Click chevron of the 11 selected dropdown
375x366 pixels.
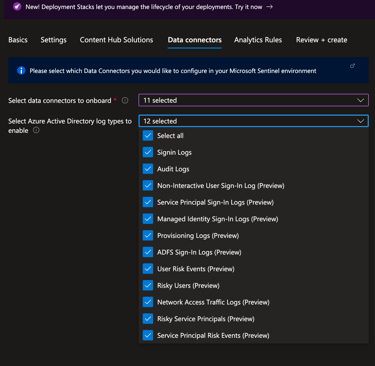360,100
